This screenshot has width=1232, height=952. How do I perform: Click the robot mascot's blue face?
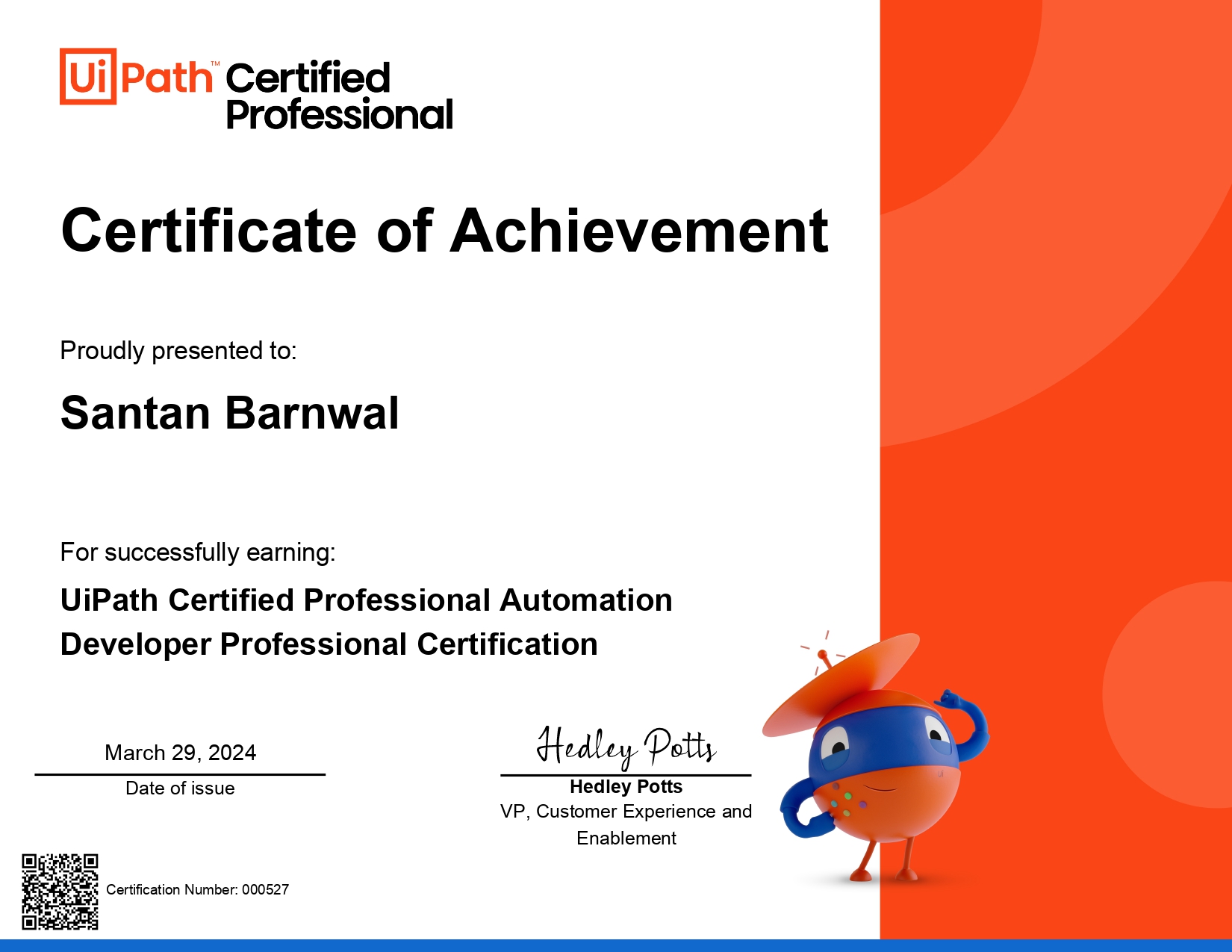point(881,735)
